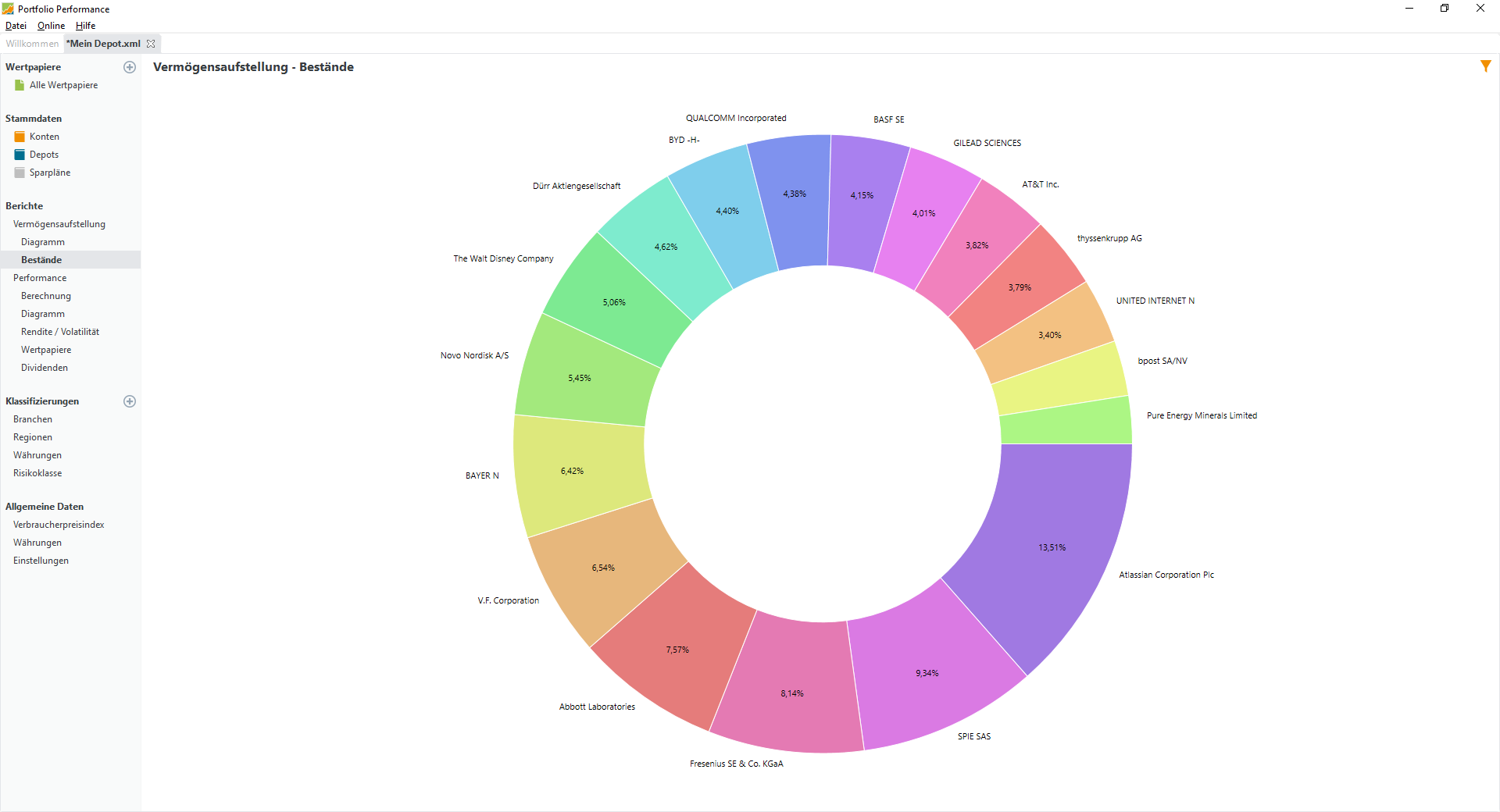The width and height of the screenshot is (1500, 812).
Task: Open Währungen under Klassifizierungen
Action: pyautogui.click(x=37, y=455)
